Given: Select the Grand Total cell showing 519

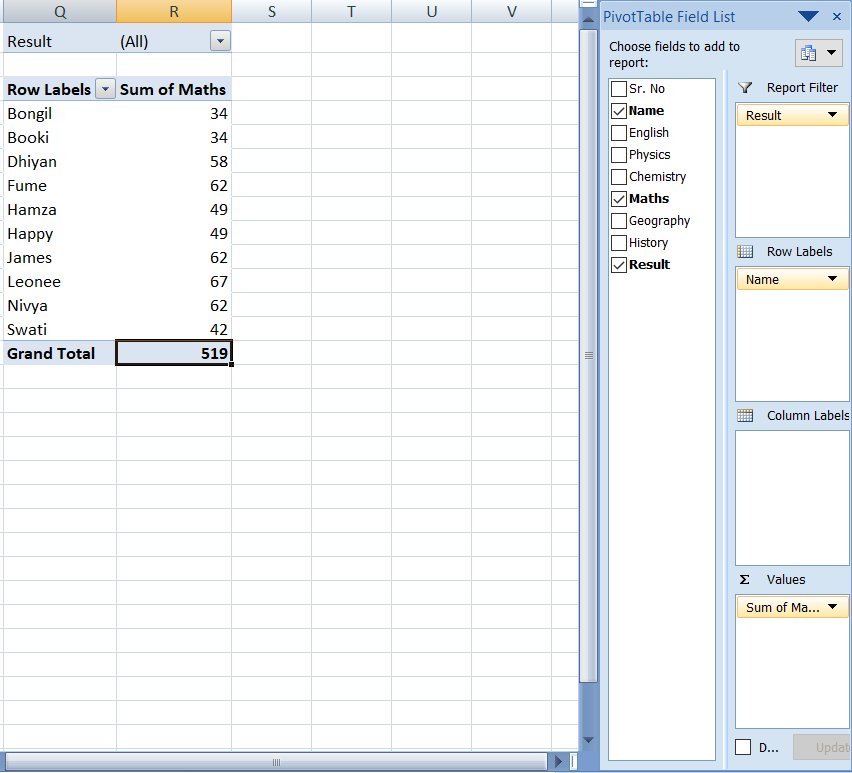Looking at the screenshot, I should coord(174,353).
